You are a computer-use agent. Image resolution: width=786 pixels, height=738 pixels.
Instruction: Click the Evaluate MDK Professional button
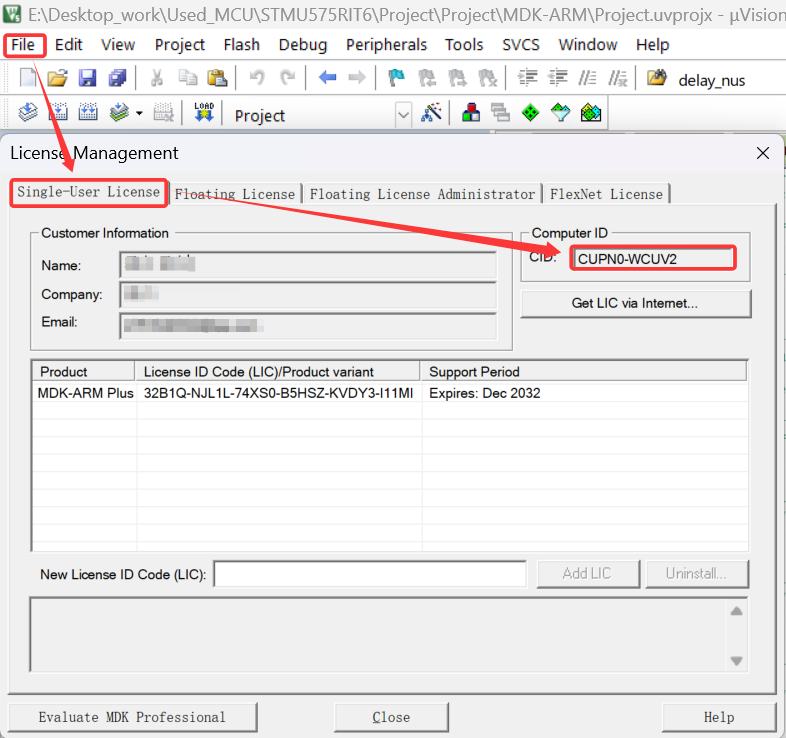[x=132, y=717]
